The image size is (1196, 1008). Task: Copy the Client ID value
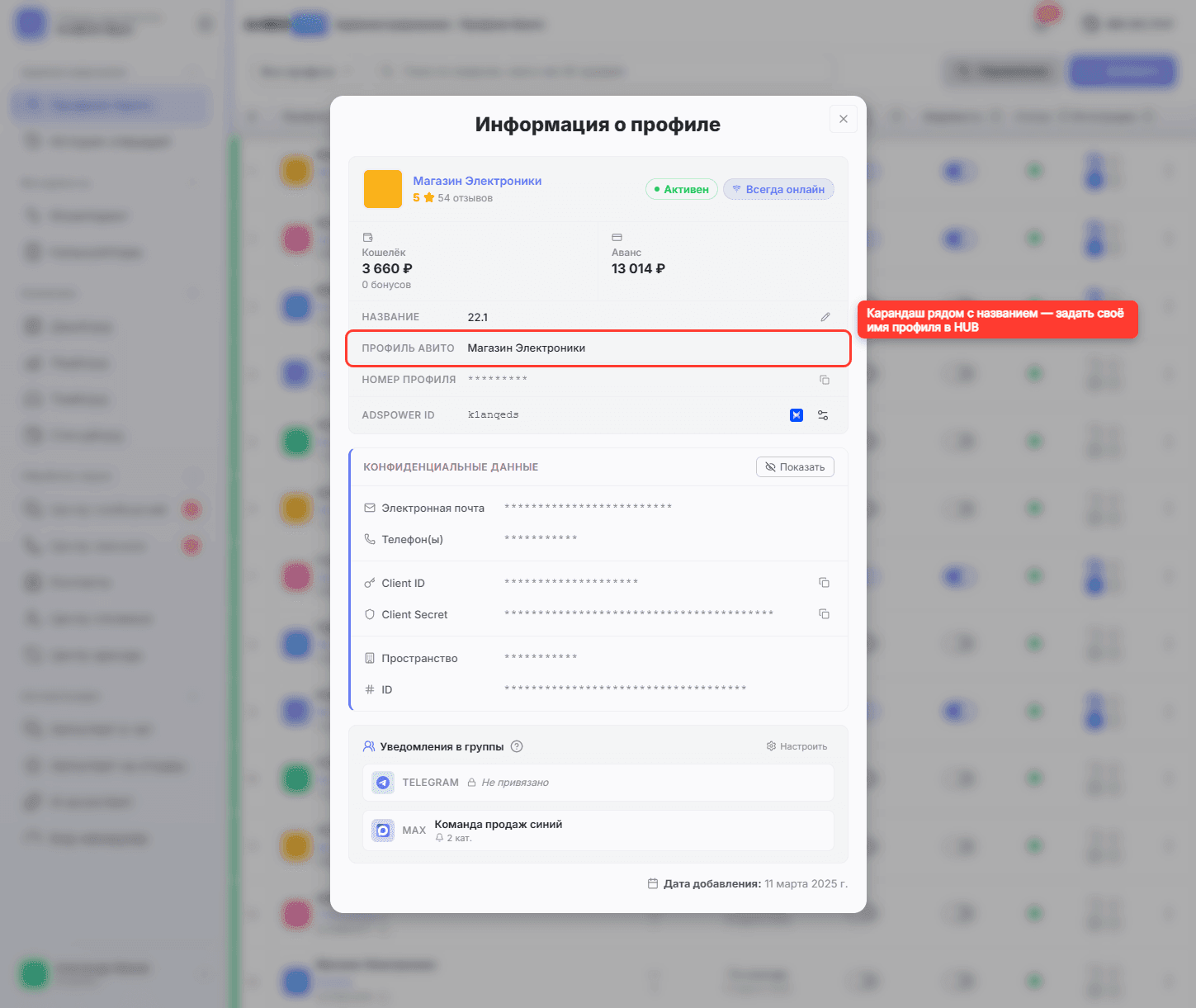[x=824, y=583]
